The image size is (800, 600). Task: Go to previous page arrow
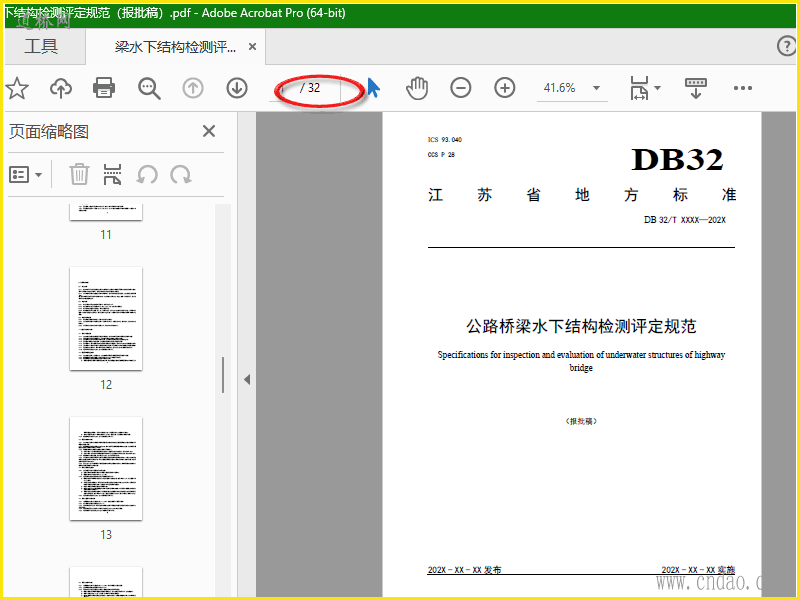coord(193,88)
